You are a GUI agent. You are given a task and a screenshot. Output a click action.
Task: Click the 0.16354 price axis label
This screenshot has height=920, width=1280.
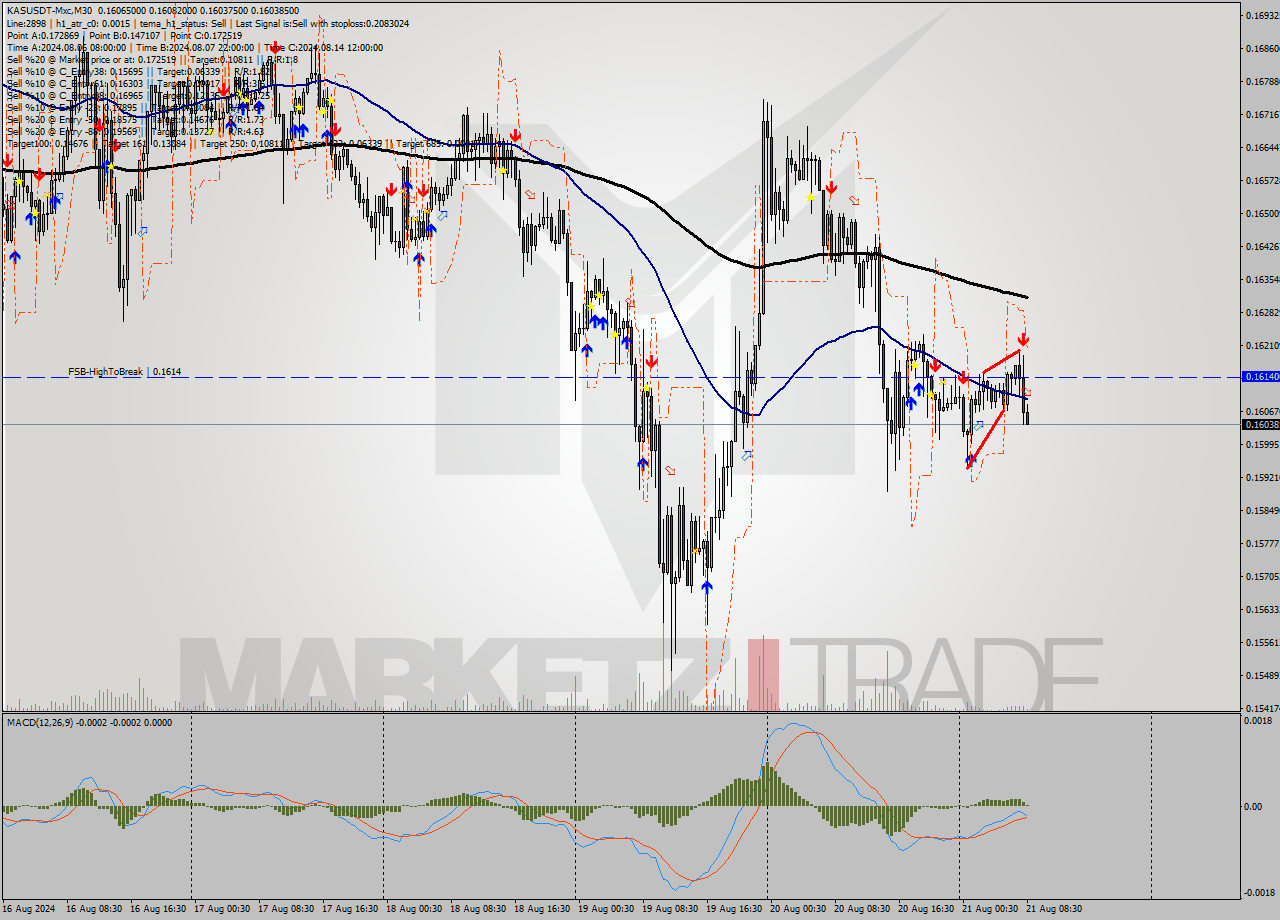pos(1262,279)
